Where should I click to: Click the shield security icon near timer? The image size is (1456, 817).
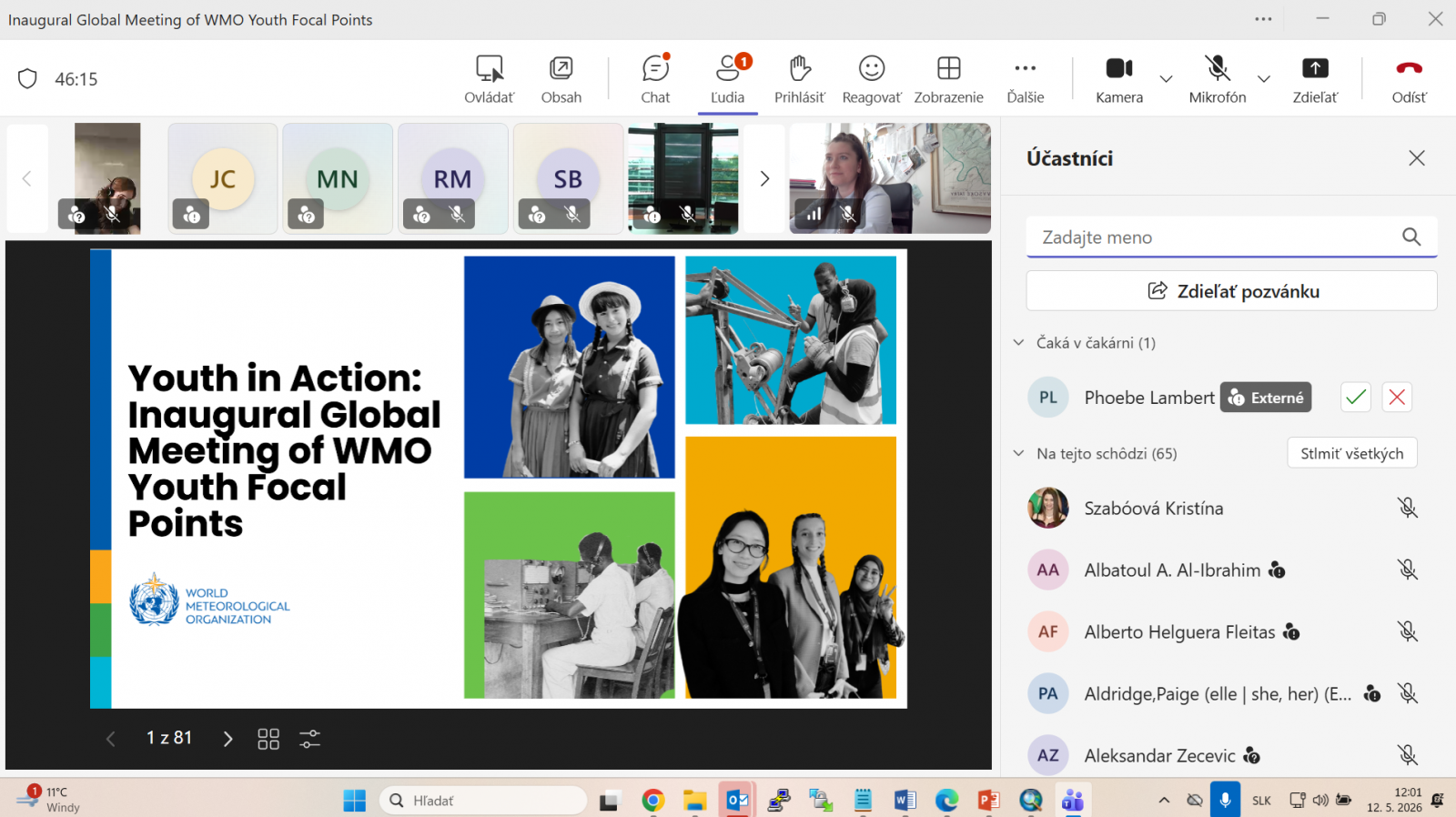[28, 79]
